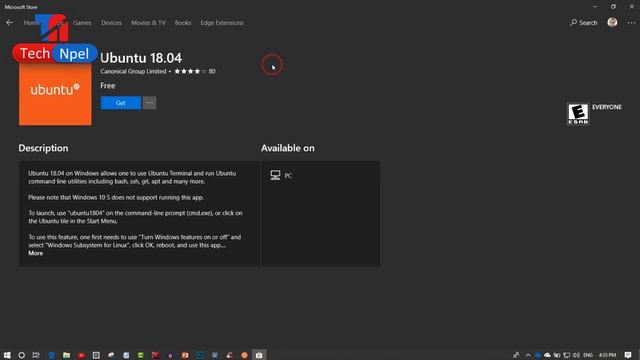Click the Ubuntu 18.04 title text
Screen dimensions: 640x360
pyautogui.click(x=141, y=58)
